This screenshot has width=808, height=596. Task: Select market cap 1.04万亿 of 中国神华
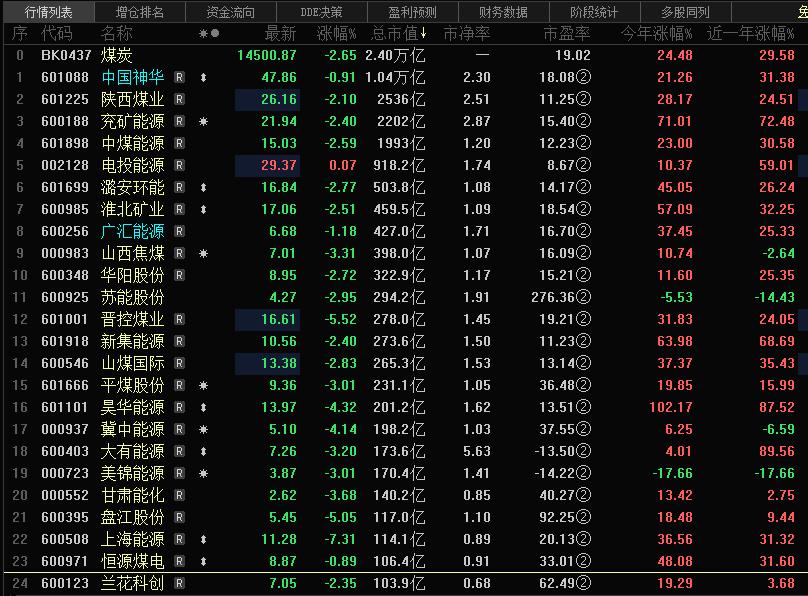395,77
